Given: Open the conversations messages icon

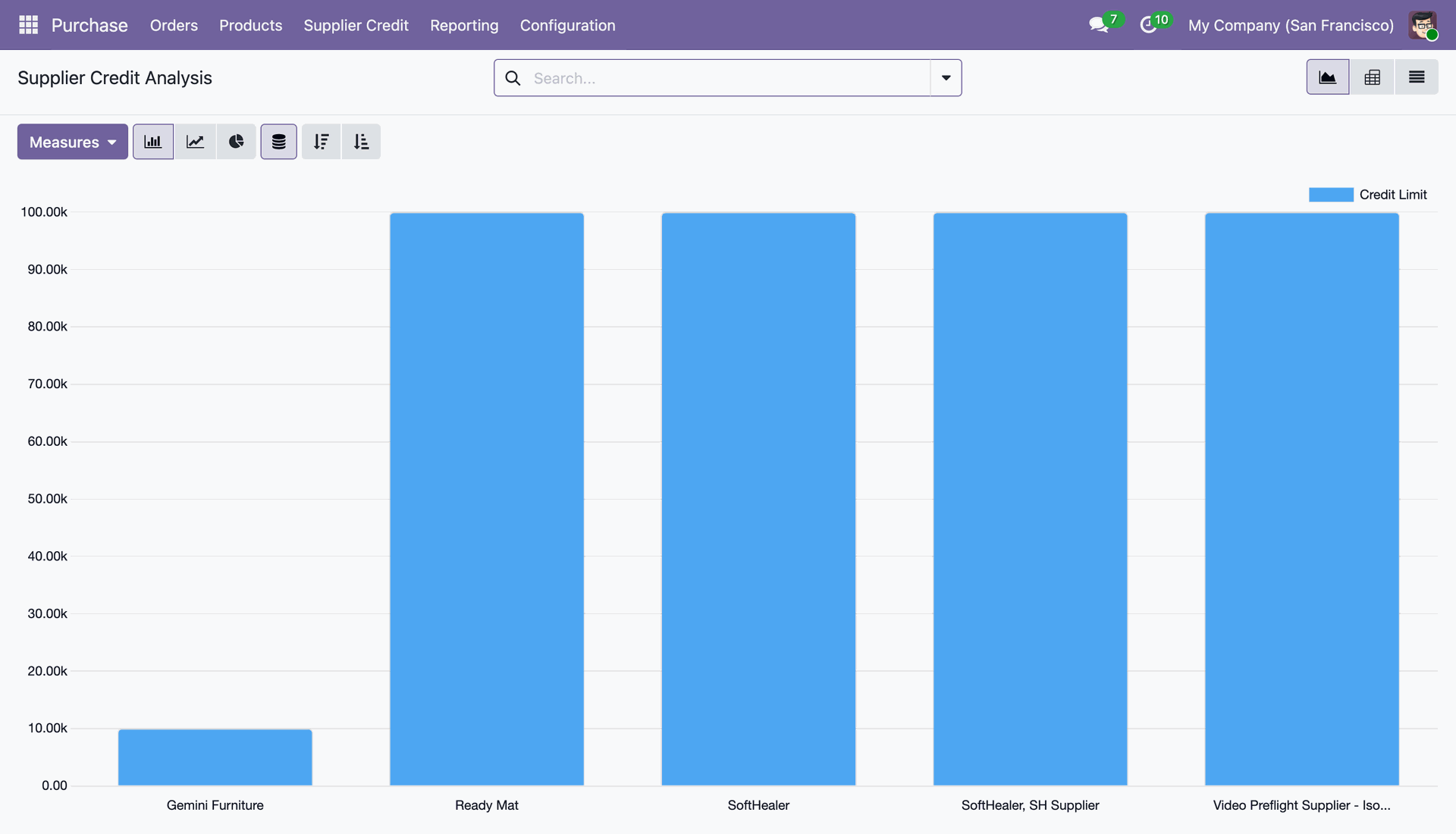Looking at the screenshot, I should tap(1099, 25).
